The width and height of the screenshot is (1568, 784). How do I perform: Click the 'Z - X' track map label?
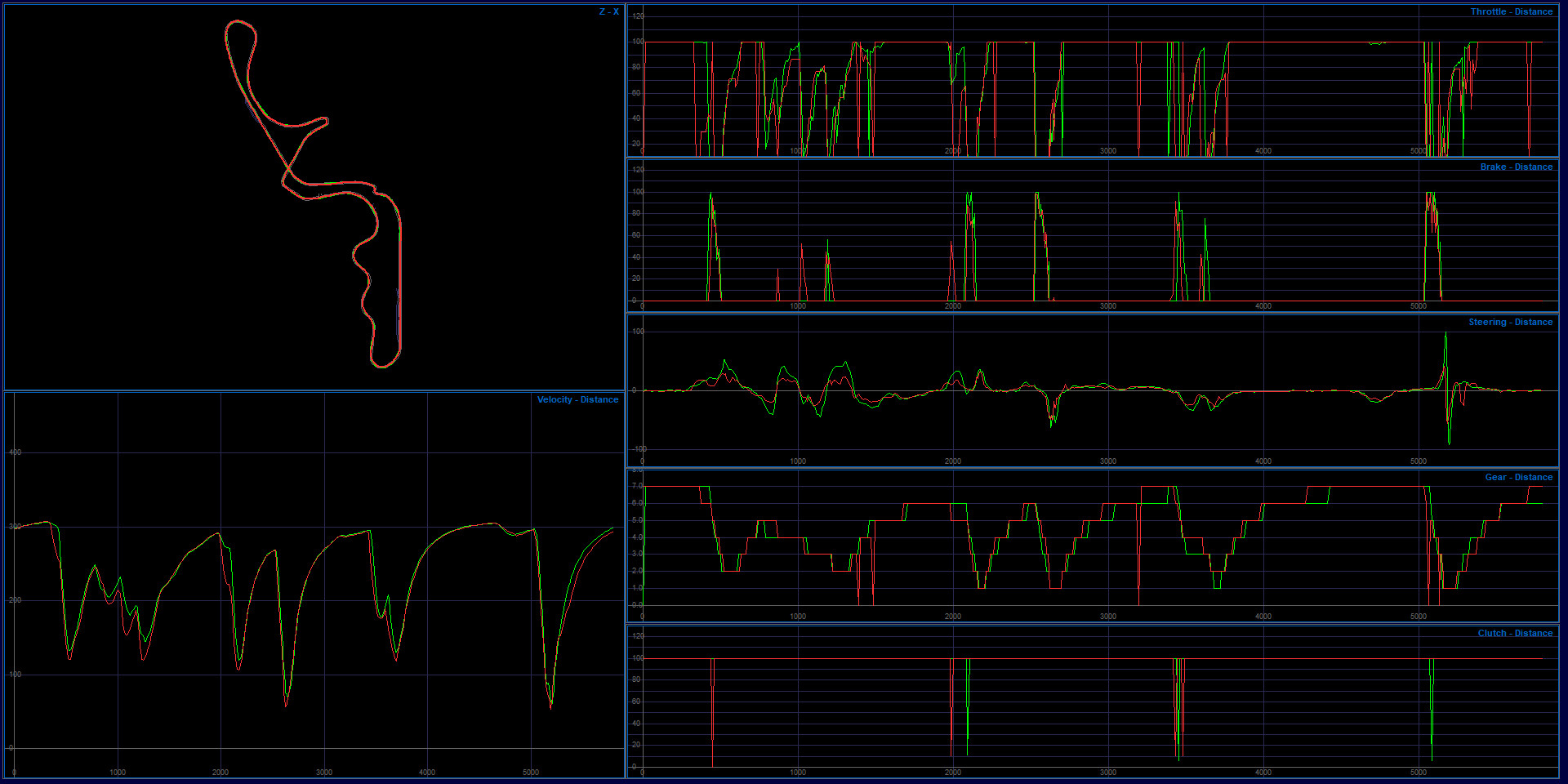point(608,11)
